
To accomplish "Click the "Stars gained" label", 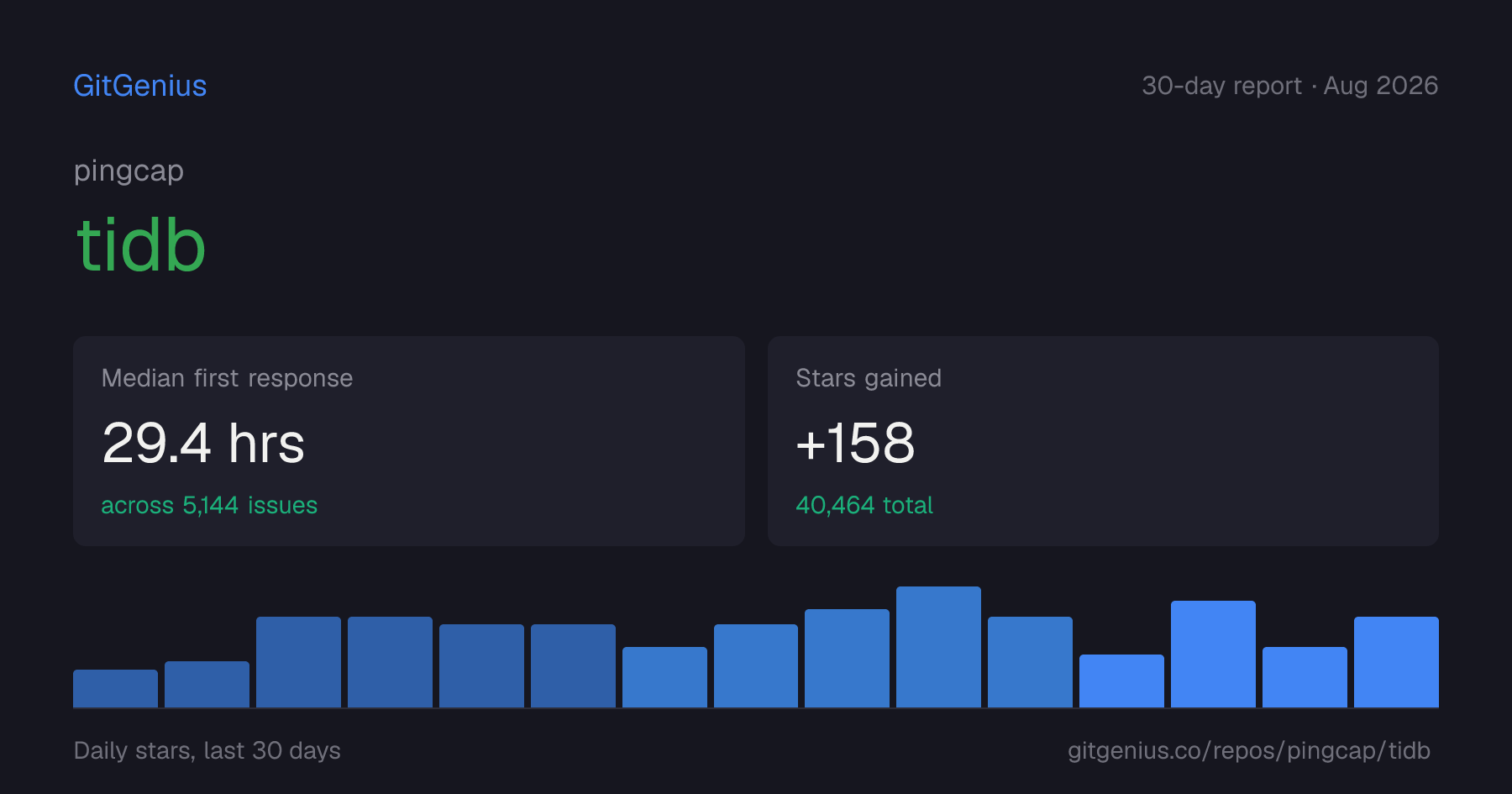I will click(869, 378).
